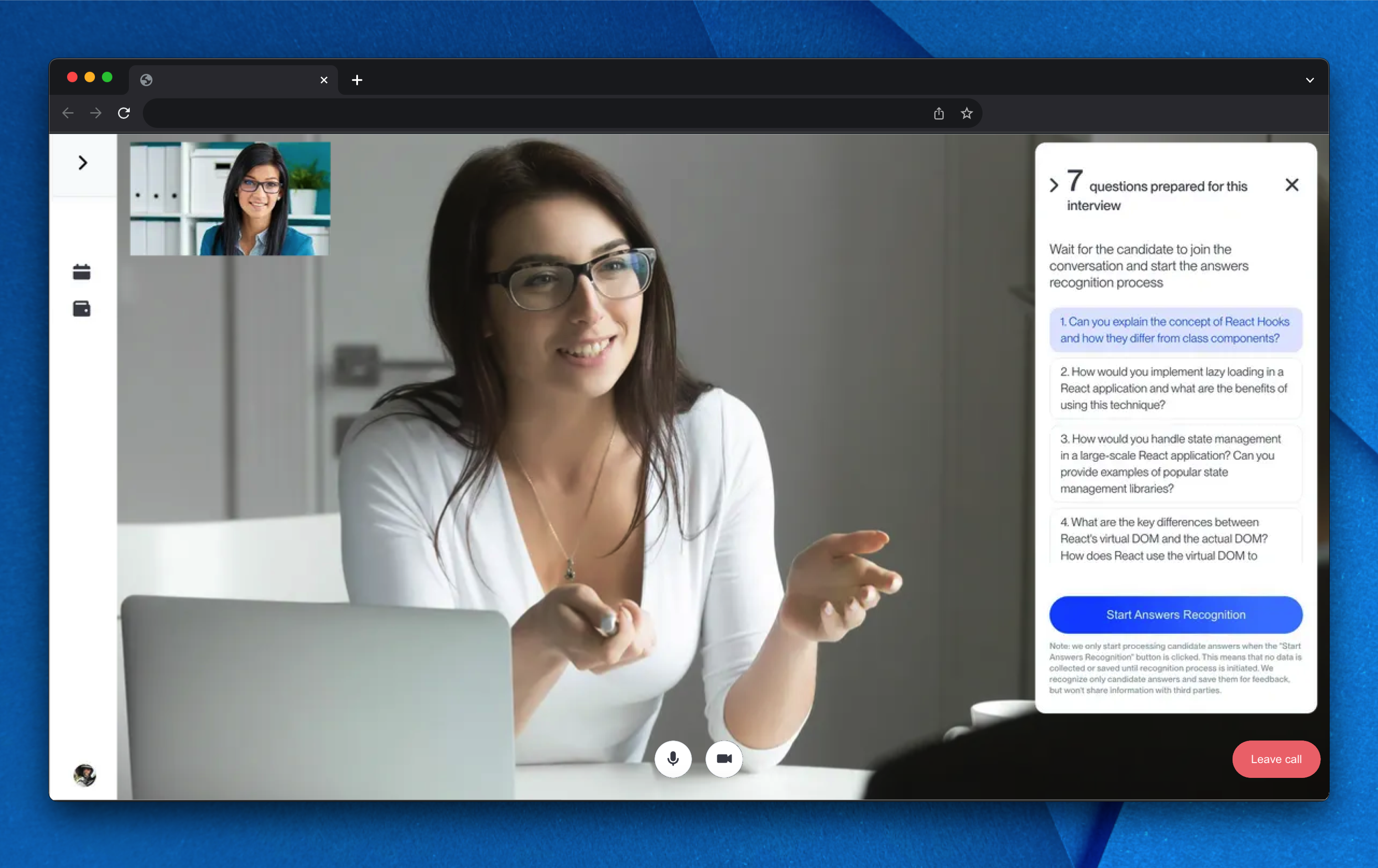
Task: Expand the left sidebar chevron
Action: pos(83,163)
